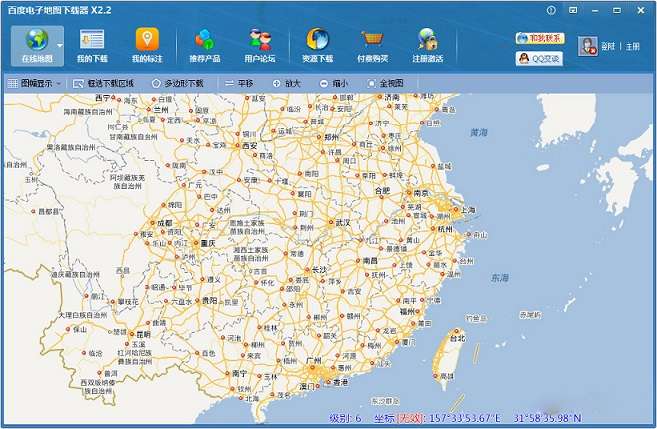The image size is (657, 429).
Task: Switch to the 缩小 zoom-out tool
Action: [x=334, y=83]
